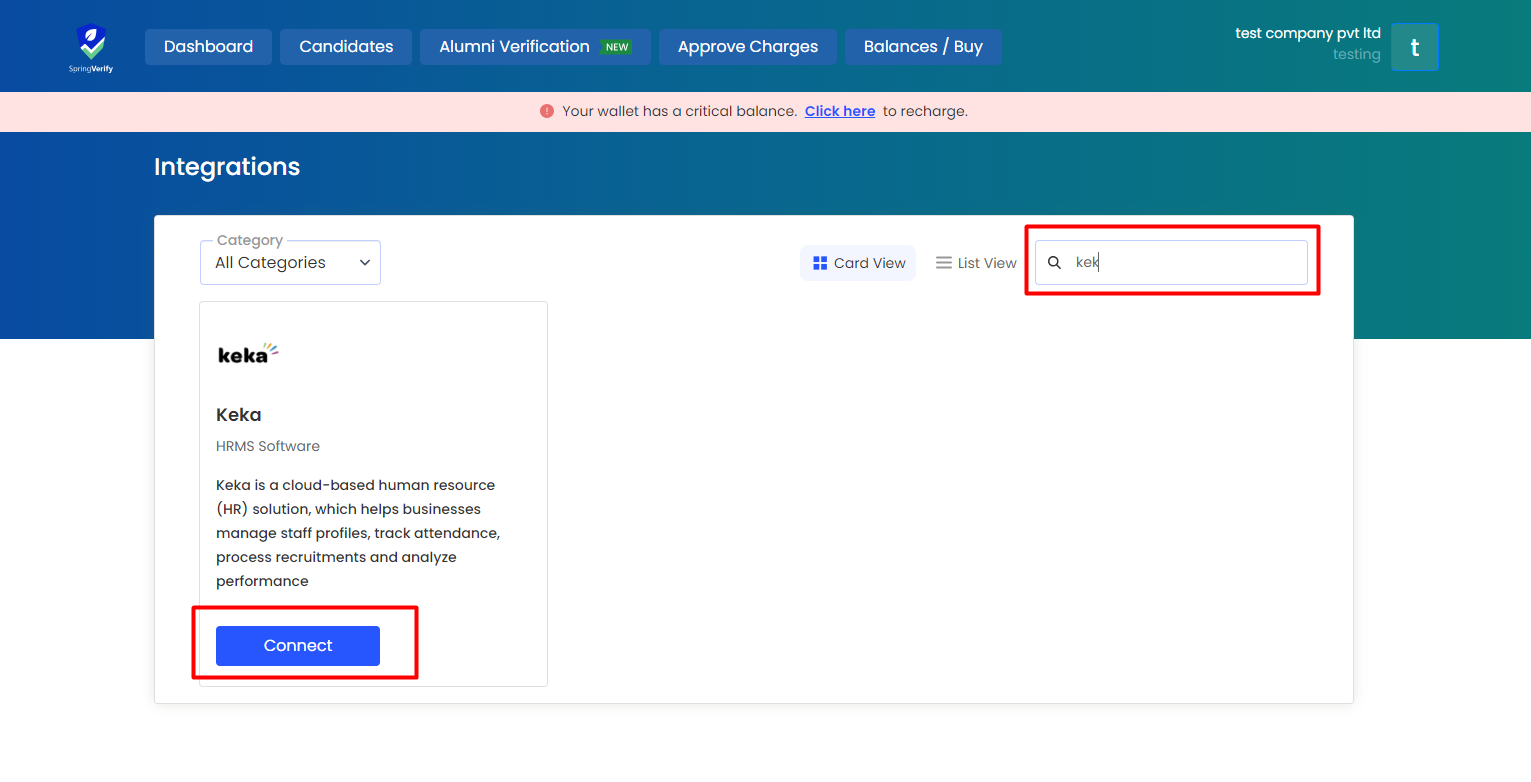Follow the "Click here" recharge link
The height and width of the screenshot is (782, 1531).
pyautogui.click(x=839, y=111)
